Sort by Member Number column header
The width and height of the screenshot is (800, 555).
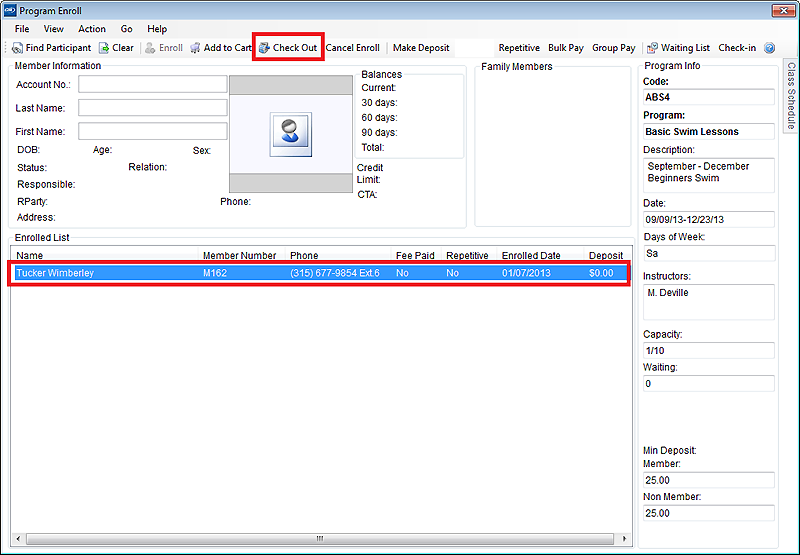(x=242, y=256)
